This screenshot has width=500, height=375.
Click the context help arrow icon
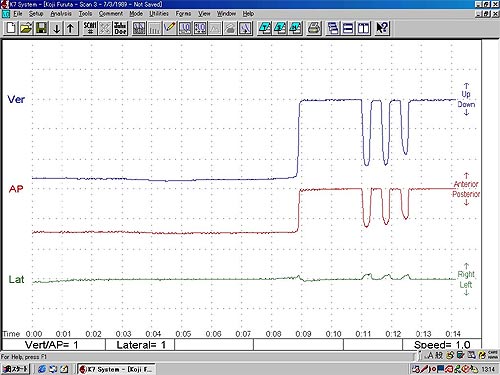(382, 28)
